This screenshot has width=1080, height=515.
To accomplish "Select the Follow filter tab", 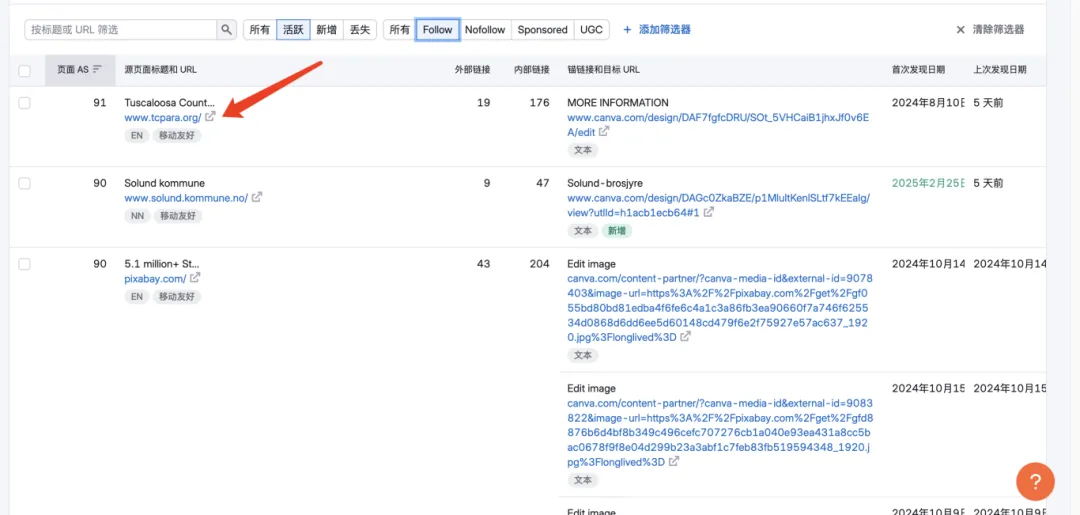I will tap(437, 30).
